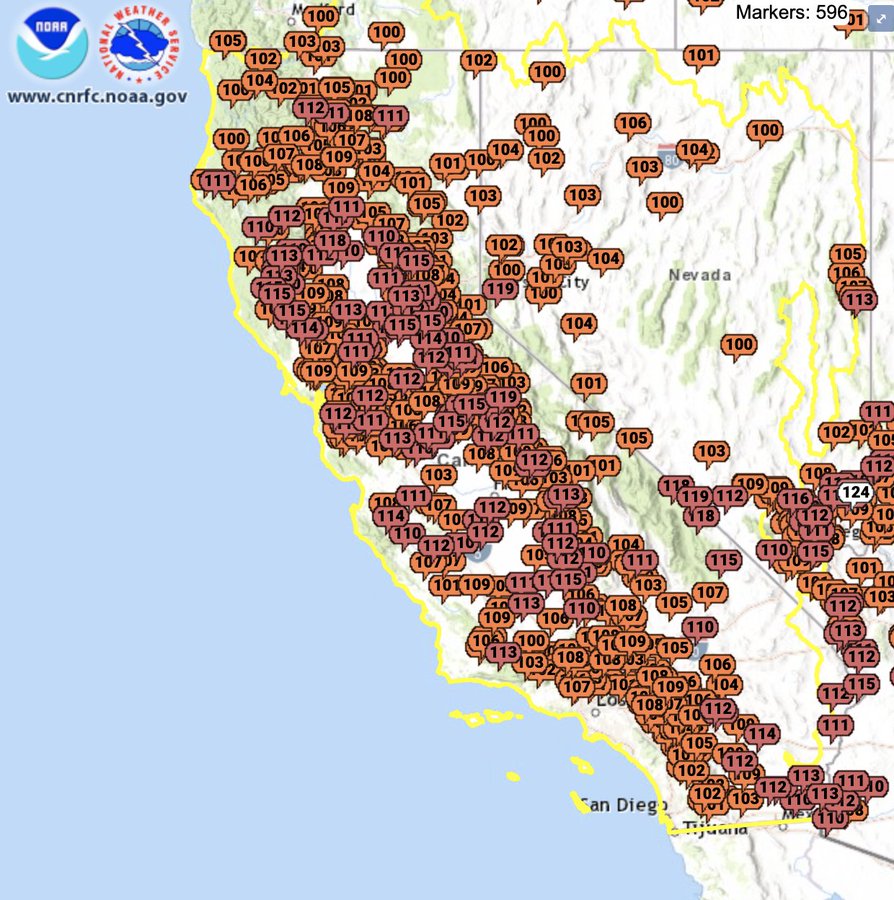Click the San Diego city label
The width and height of the screenshot is (894, 900).
point(624,805)
